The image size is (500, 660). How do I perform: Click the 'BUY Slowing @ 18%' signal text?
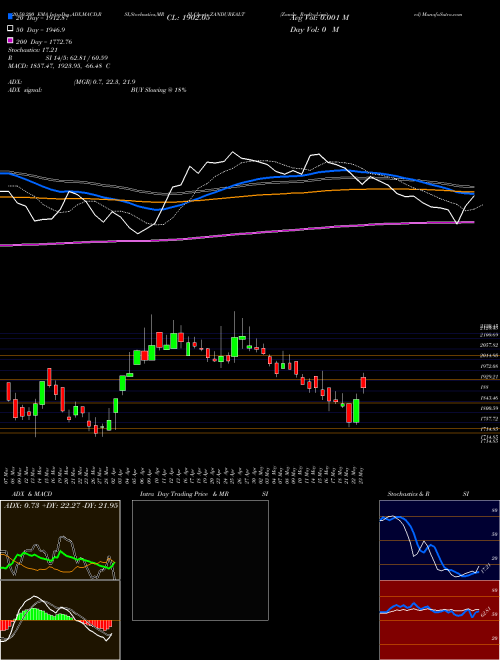click(x=159, y=90)
